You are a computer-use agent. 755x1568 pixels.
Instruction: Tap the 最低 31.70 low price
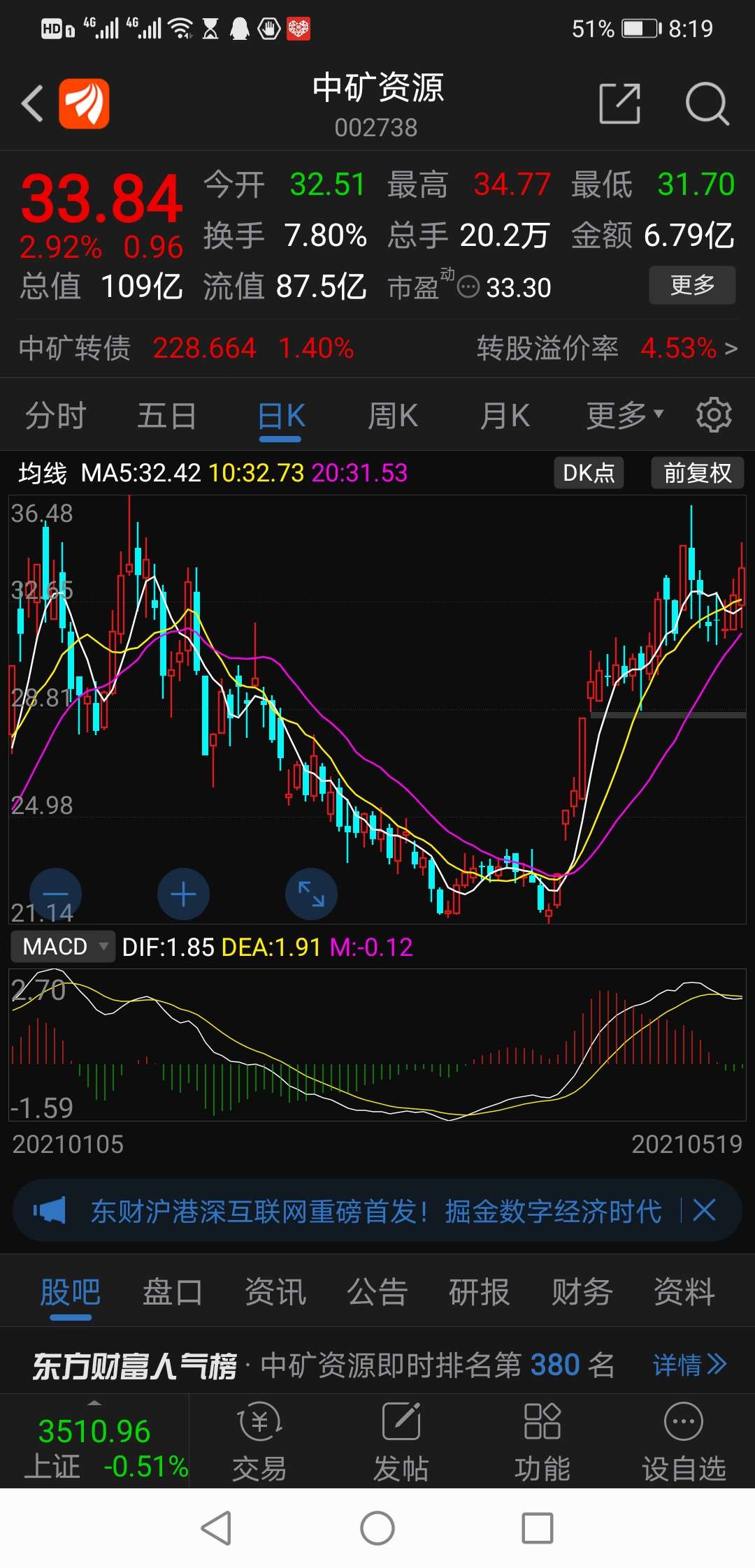(653, 185)
